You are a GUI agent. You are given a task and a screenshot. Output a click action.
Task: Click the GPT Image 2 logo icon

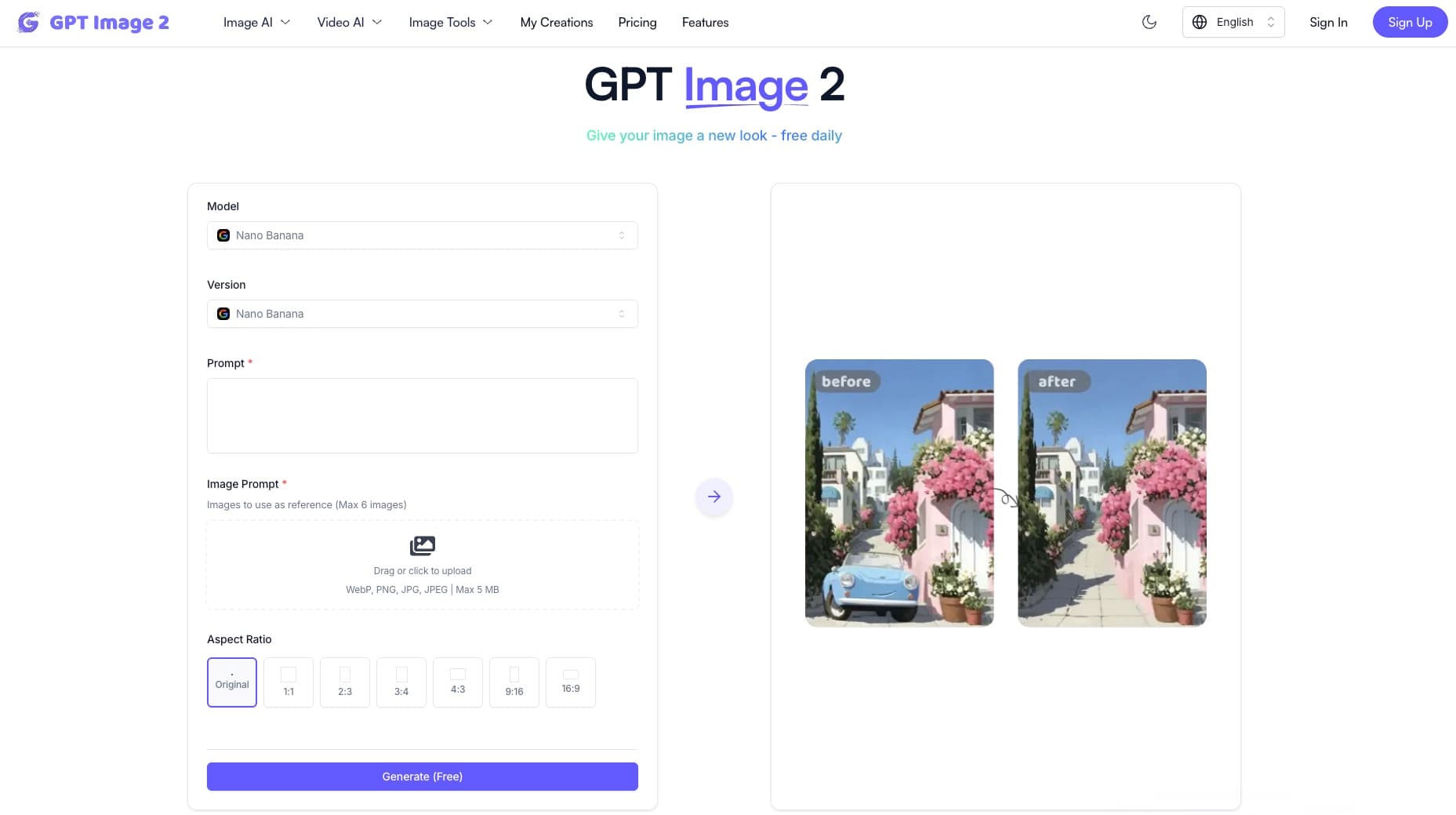coord(28,22)
